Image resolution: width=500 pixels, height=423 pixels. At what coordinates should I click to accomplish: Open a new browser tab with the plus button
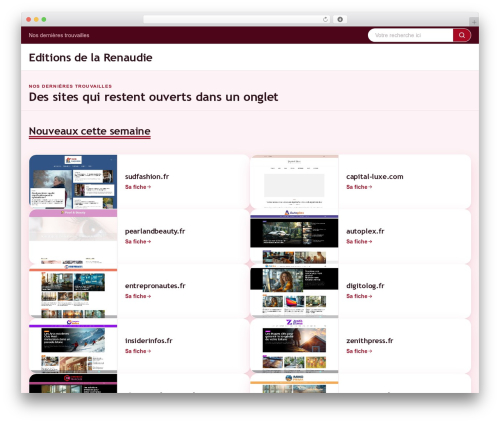(x=474, y=22)
